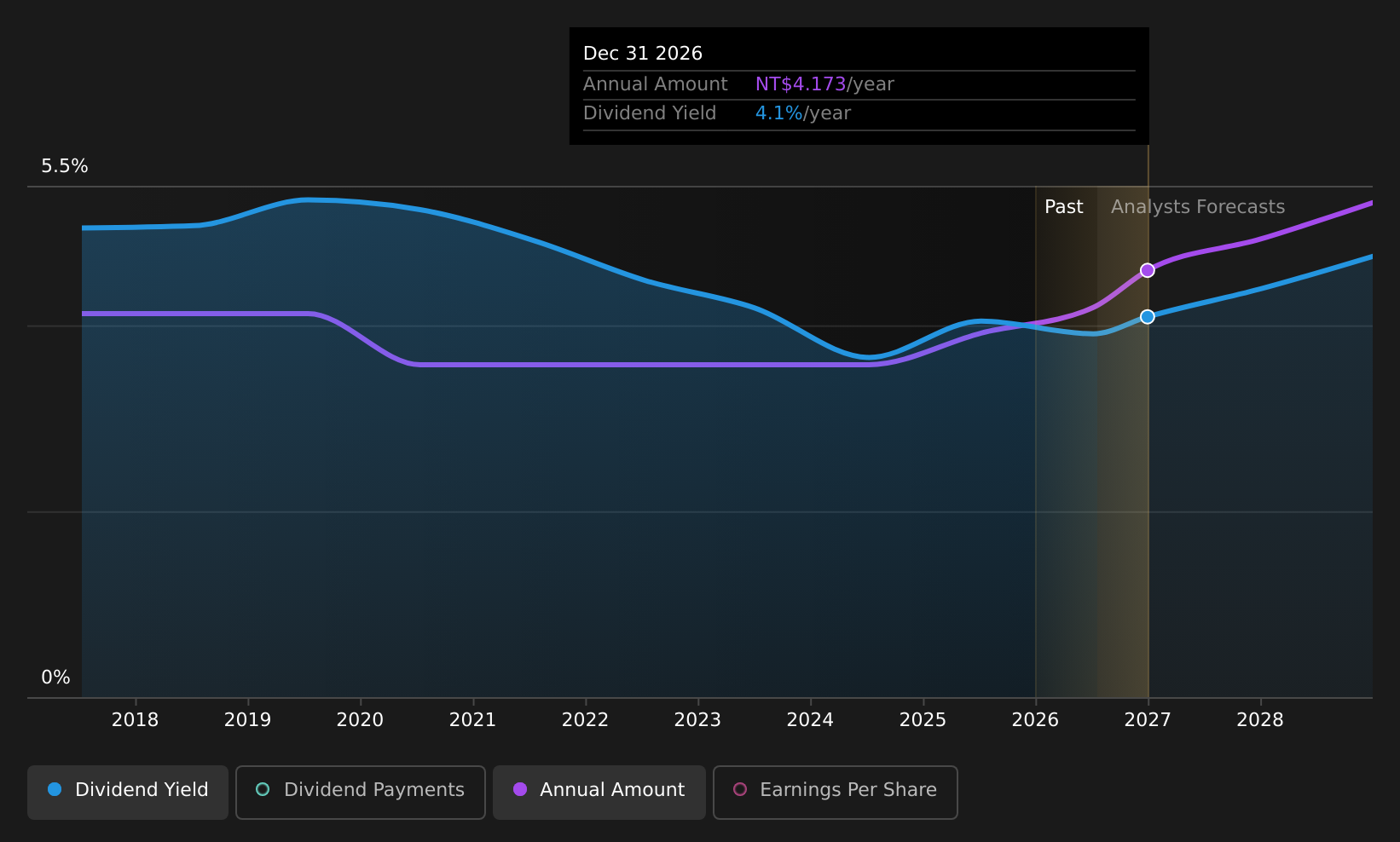Select the purple Annual Amount data point
The width and height of the screenshot is (1400, 842).
pyautogui.click(x=1148, y=270)
